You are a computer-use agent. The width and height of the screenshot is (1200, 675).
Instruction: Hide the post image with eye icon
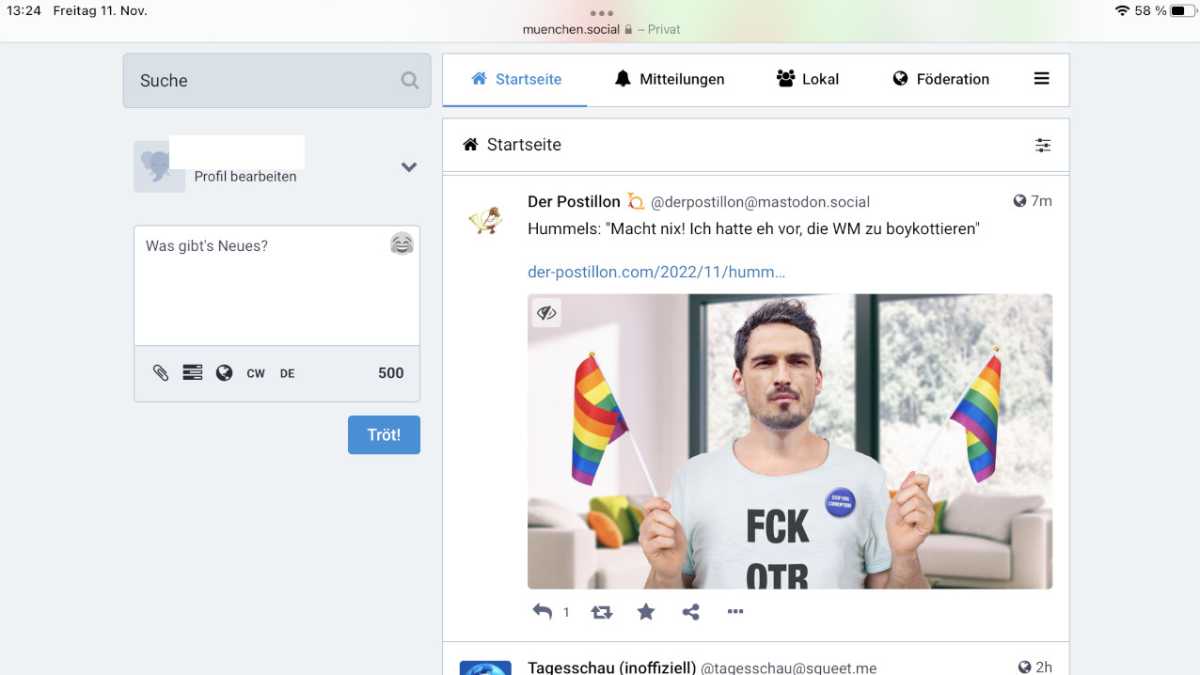coord(545,313)
